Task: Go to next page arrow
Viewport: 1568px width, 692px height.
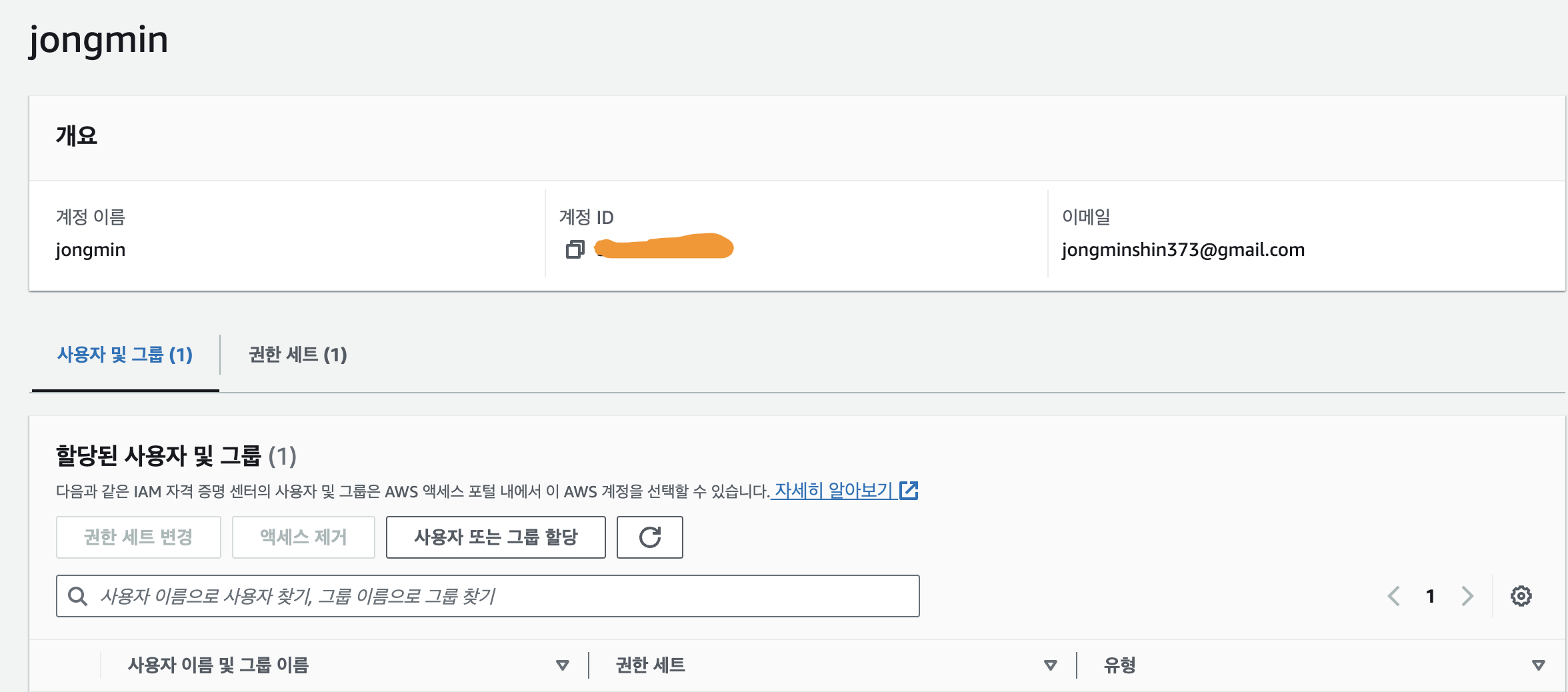Action: click(1467, 596)
